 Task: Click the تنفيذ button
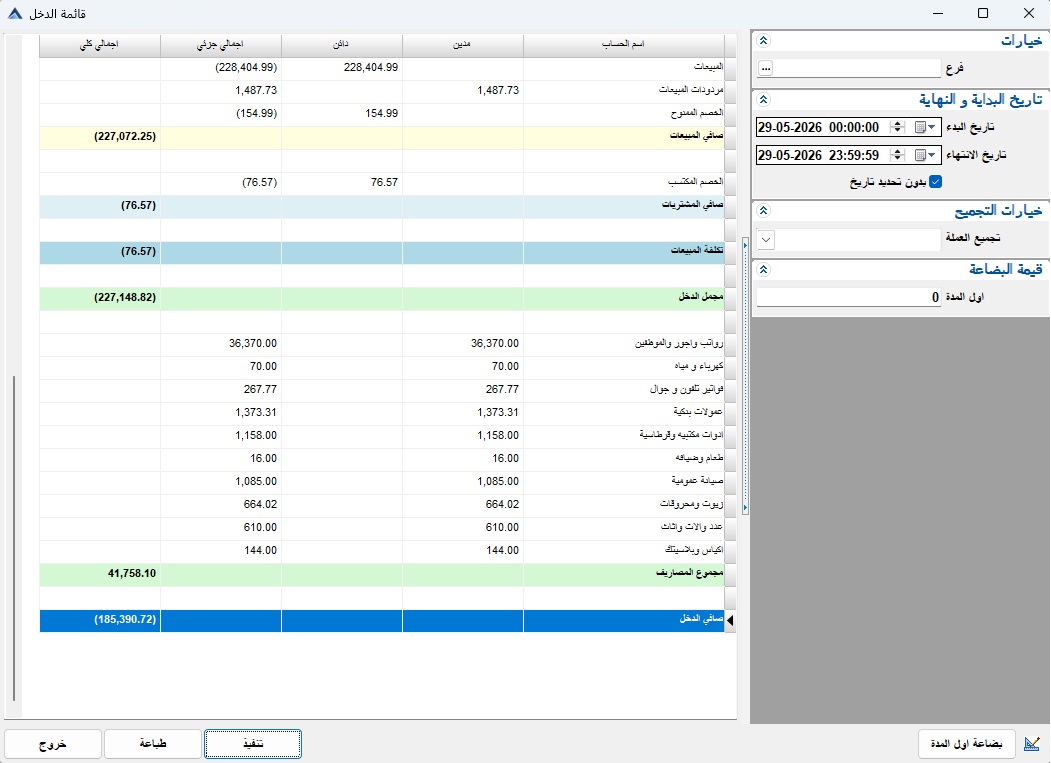253,744
